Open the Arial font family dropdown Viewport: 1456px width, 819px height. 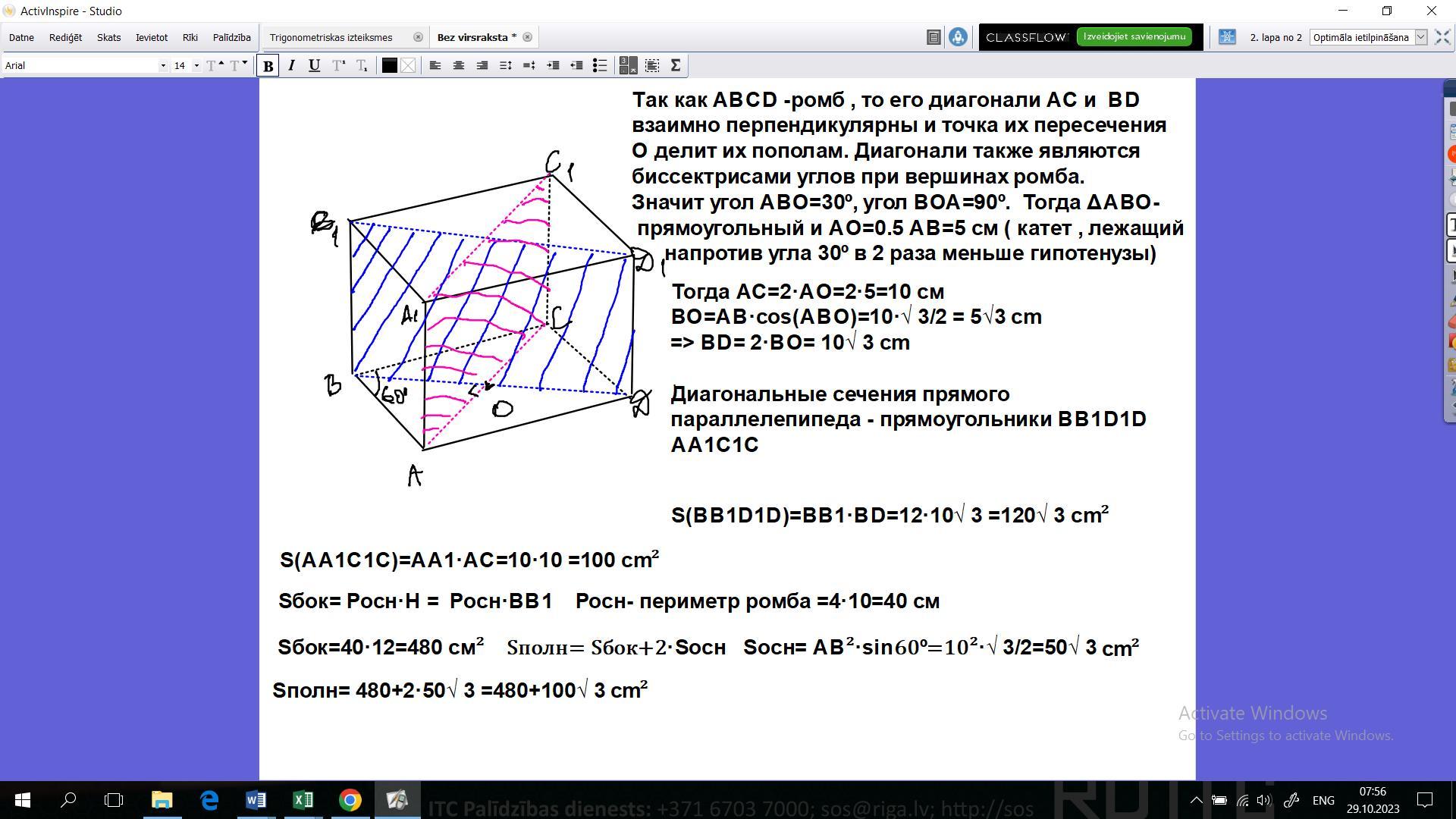click(x=162, y=66)
